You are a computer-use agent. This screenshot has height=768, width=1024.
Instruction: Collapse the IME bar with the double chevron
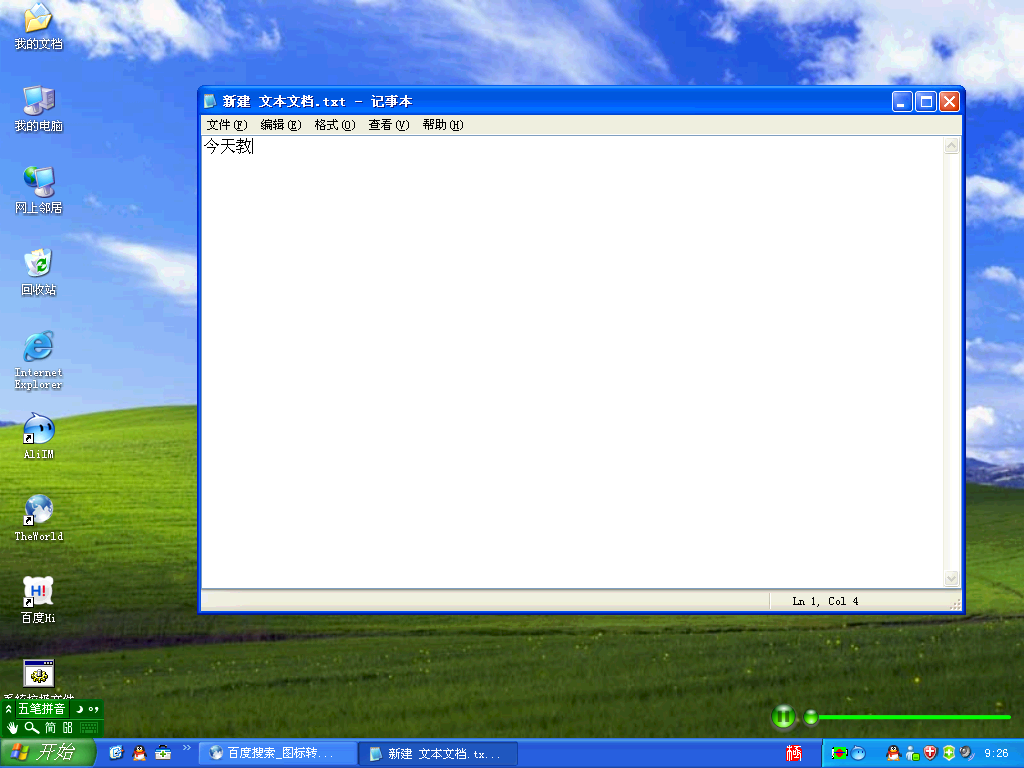[8, 709]
